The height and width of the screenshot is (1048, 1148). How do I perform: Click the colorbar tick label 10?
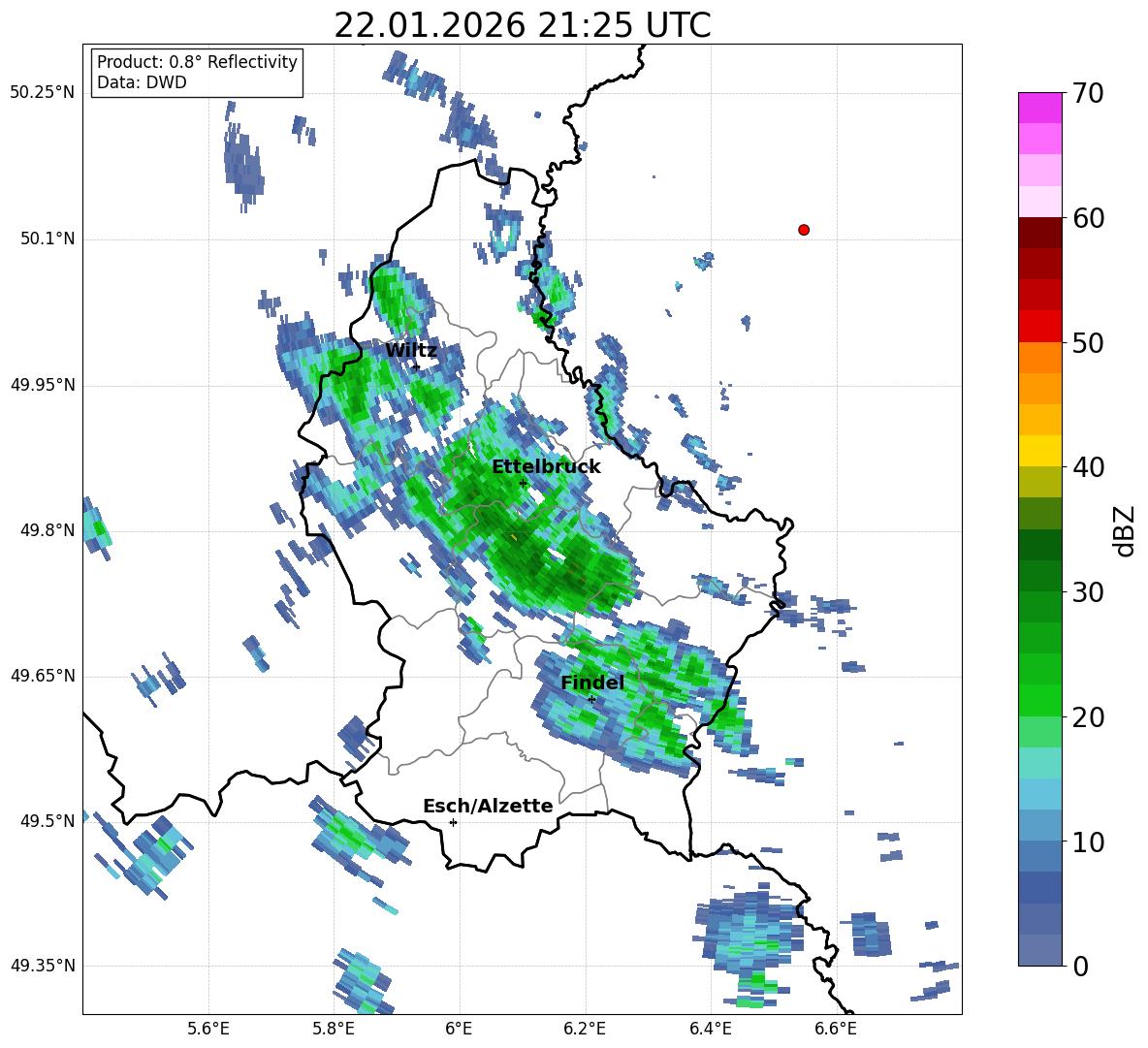click(x=1088, y=842)
